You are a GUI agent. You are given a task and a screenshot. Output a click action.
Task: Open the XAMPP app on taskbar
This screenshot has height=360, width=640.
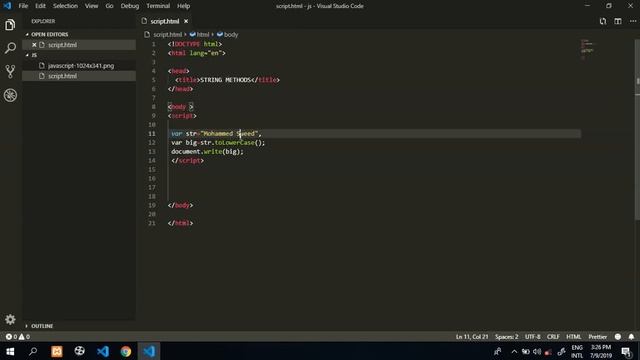pyautogui.click(x=57, y=351)
